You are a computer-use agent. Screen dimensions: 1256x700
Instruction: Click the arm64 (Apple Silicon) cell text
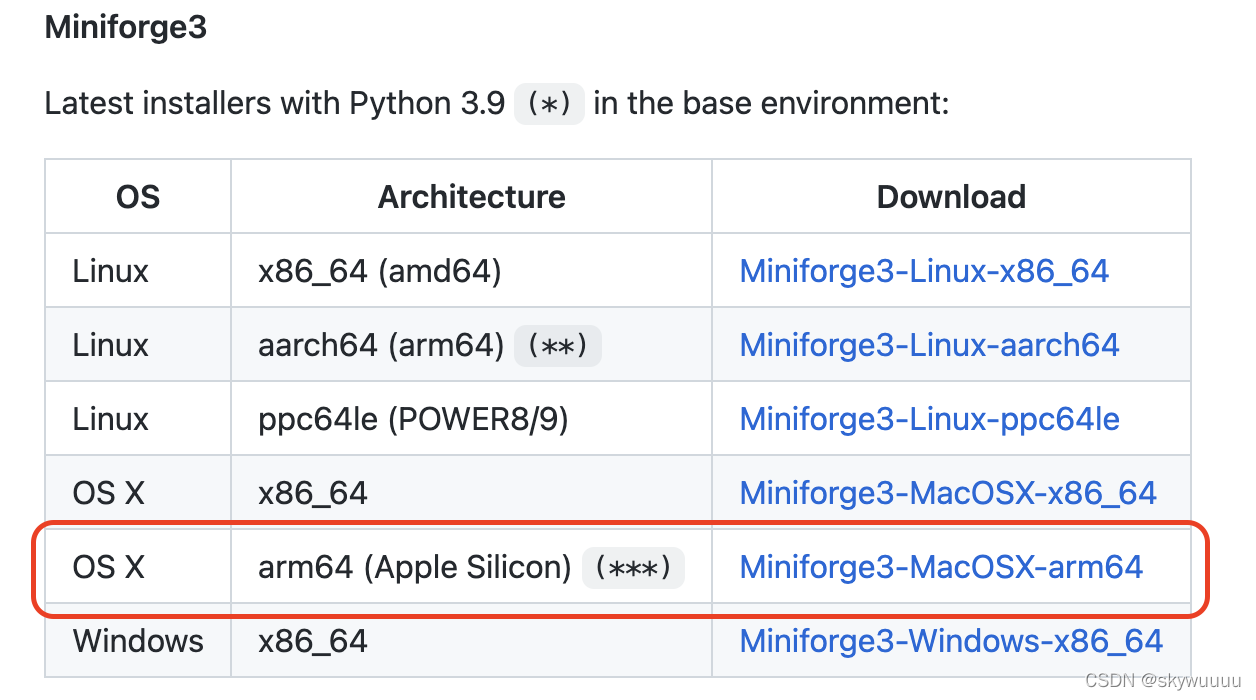(414, 567)
